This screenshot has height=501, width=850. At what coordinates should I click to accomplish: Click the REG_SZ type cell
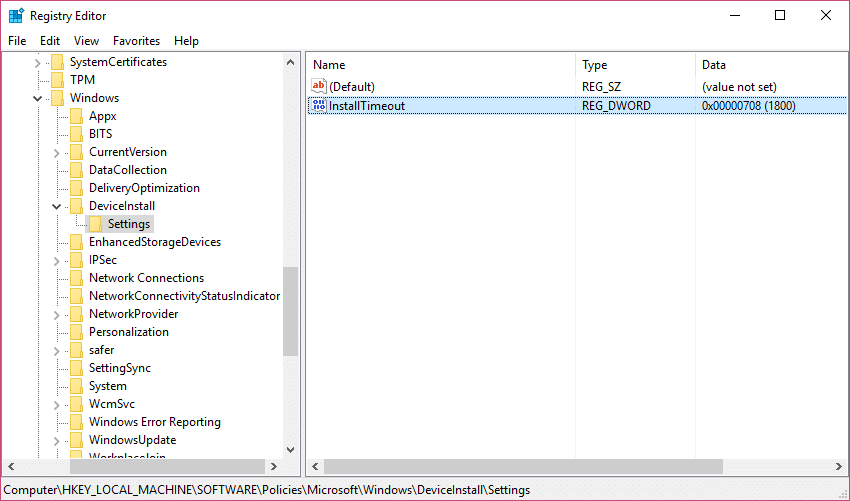coord(601,87)
